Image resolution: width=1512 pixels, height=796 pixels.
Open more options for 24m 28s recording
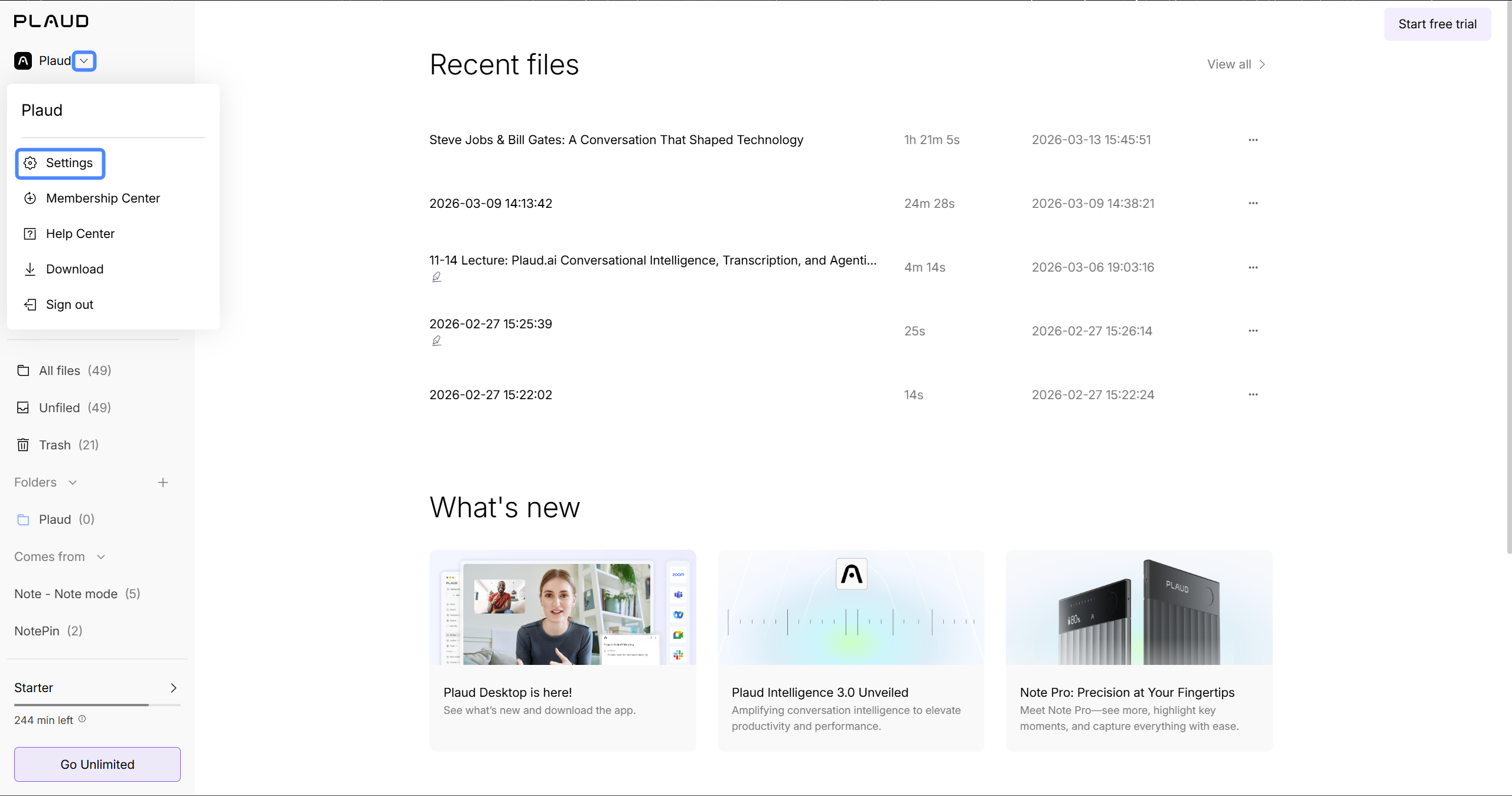[1253, 203]
